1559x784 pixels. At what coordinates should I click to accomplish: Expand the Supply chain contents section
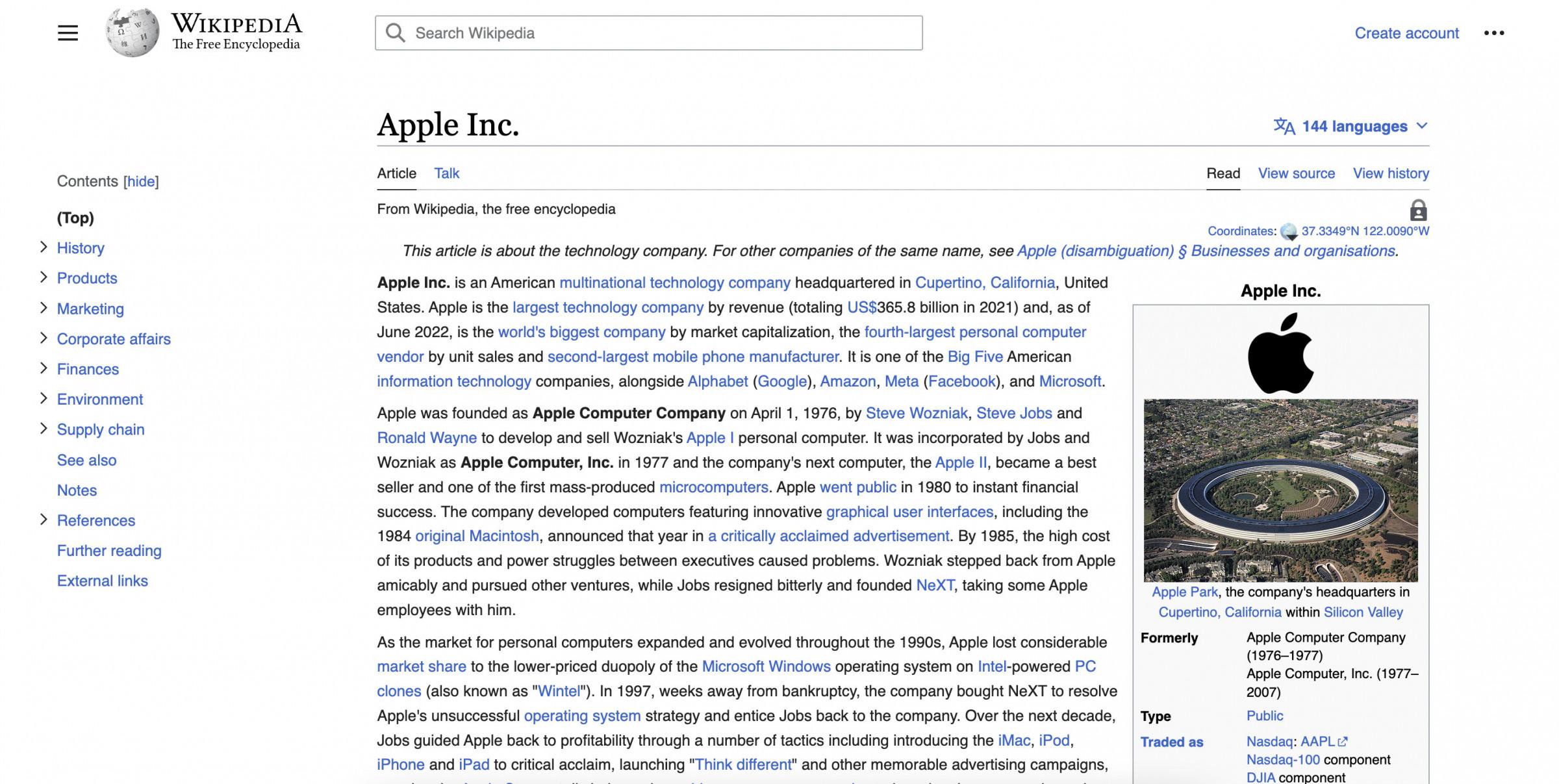click(x=44, y=429)
